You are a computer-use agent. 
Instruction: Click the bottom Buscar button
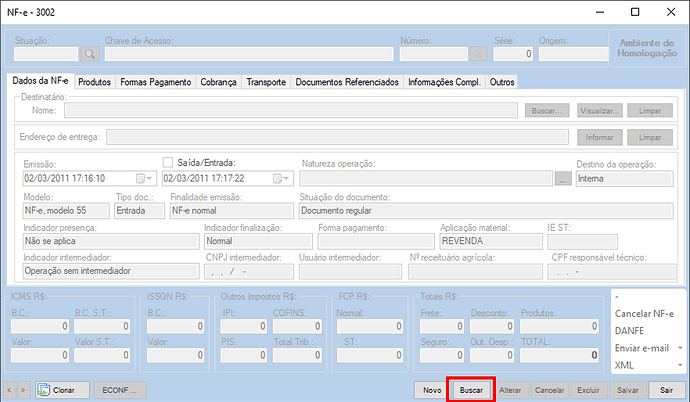(471, 390)
